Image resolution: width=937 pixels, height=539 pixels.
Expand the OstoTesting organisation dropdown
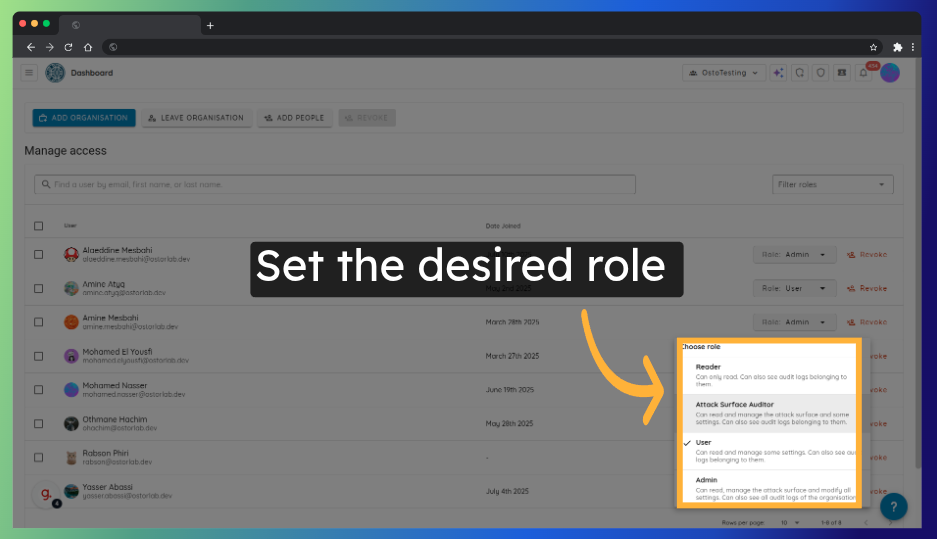[x=723, y=73]
